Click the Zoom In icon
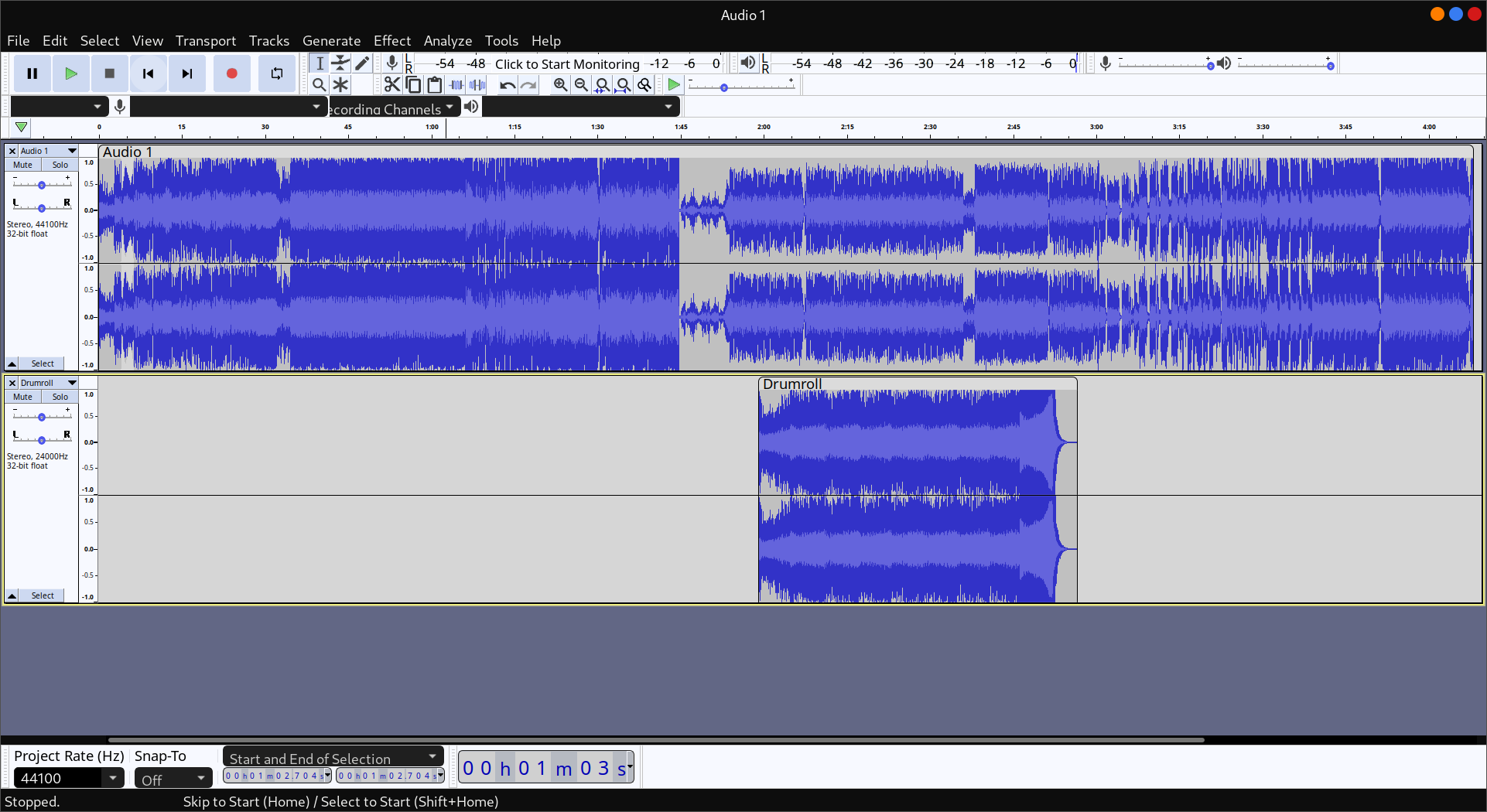The image size is (1487, 812). (560, 85)
